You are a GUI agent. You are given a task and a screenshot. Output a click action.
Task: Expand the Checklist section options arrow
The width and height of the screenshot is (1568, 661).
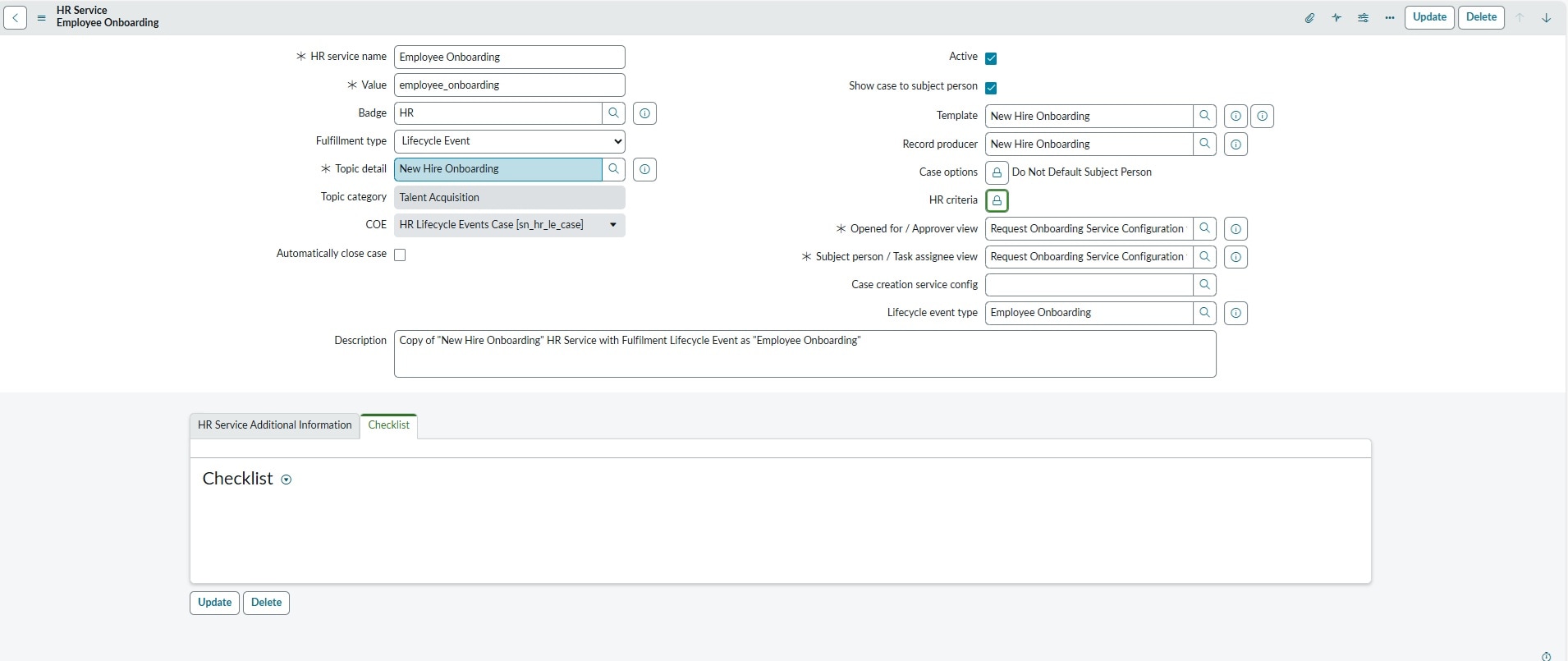coord(287,480)
